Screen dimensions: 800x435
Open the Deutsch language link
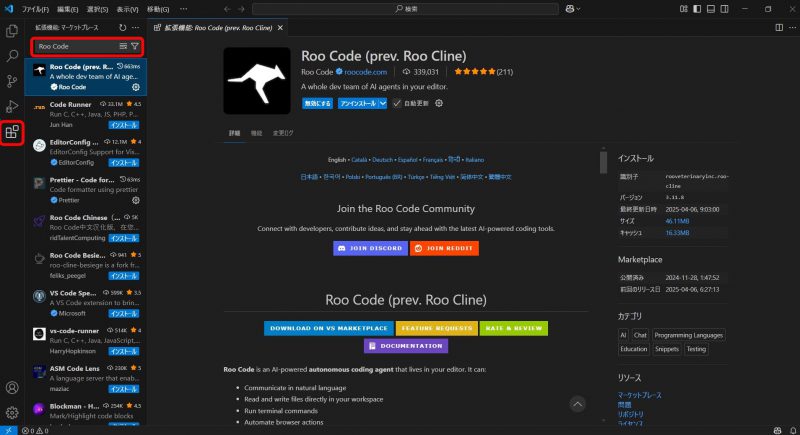[x=382, y=160]
